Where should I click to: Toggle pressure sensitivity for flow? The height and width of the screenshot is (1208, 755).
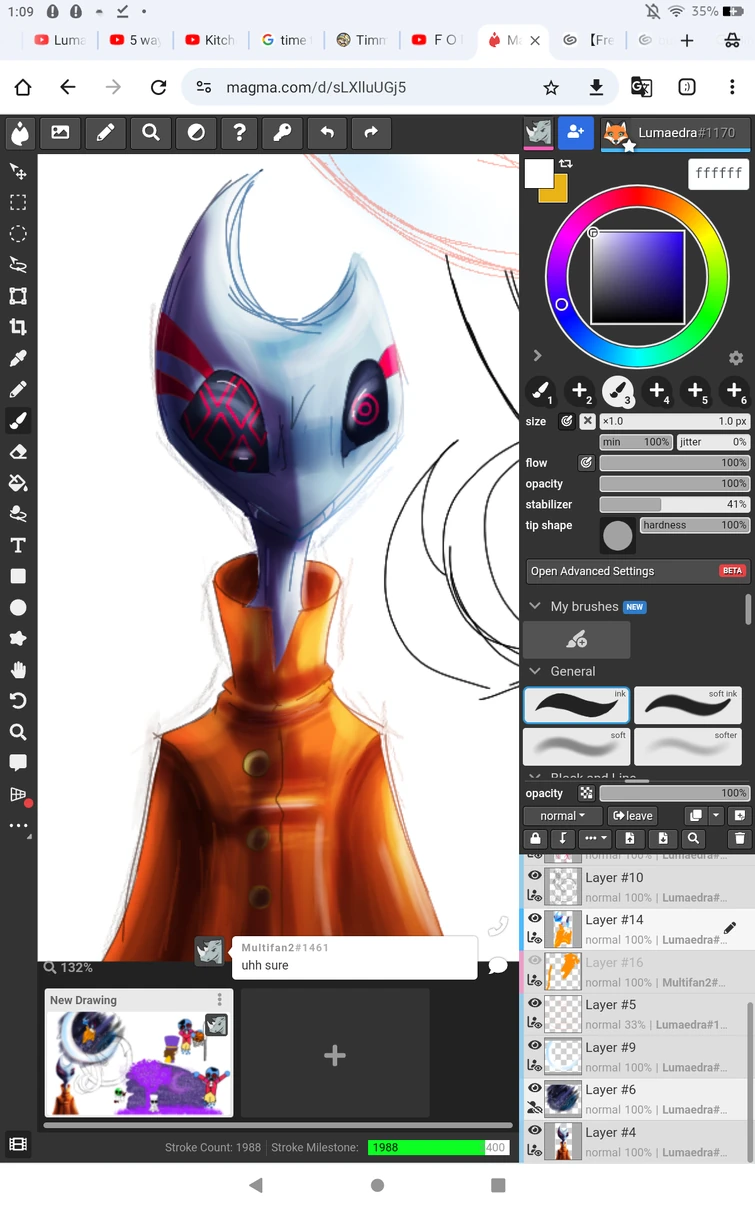click(x=586, y=463)
